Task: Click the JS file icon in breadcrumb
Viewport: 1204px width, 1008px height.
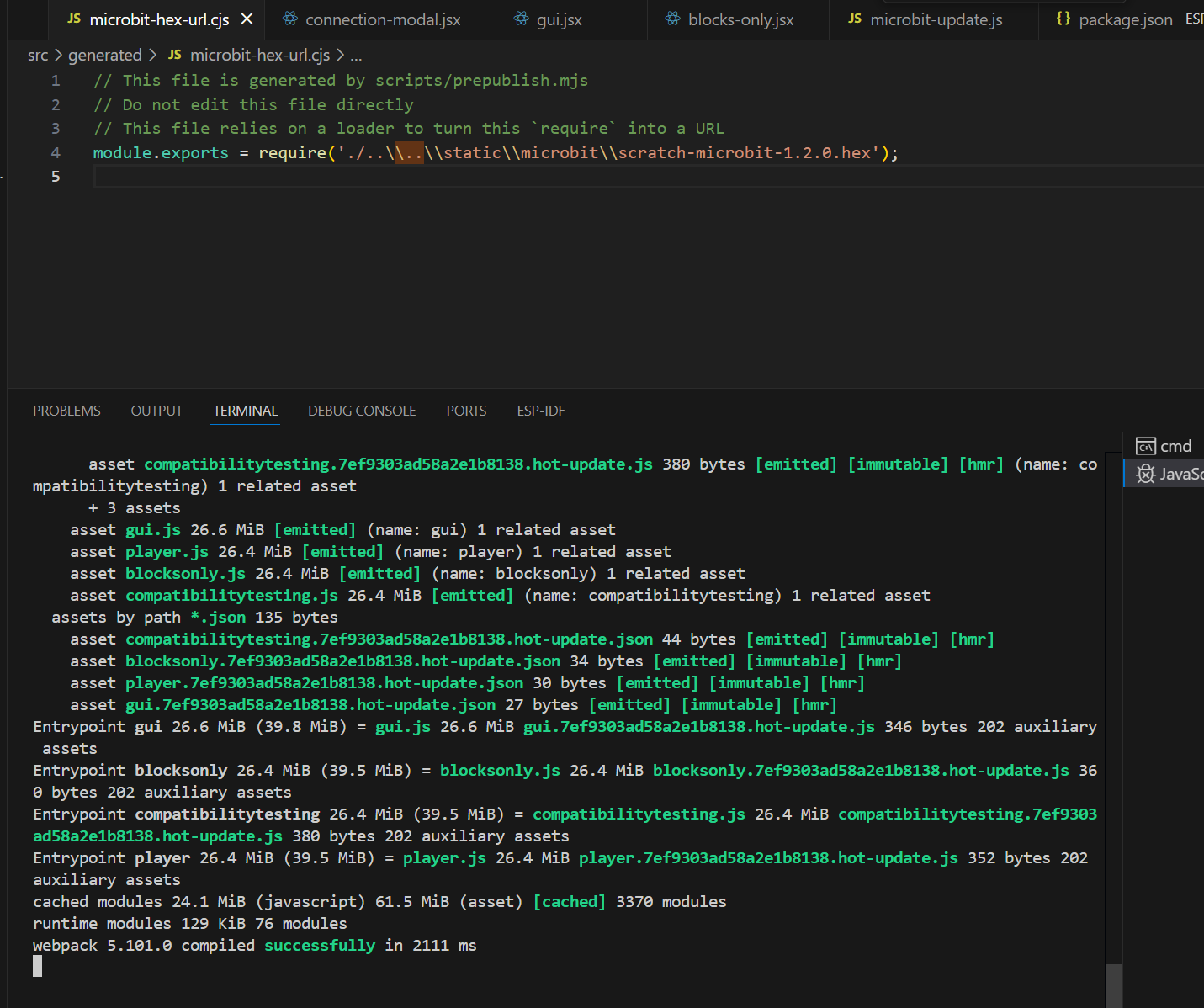Action: pyautogui.click(x=175, y=55)
